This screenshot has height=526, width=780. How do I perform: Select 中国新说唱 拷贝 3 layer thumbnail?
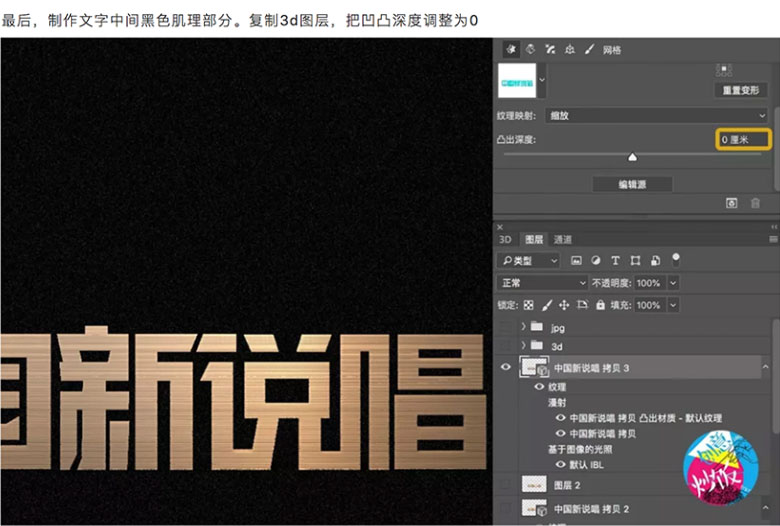(x=533, y=367)
